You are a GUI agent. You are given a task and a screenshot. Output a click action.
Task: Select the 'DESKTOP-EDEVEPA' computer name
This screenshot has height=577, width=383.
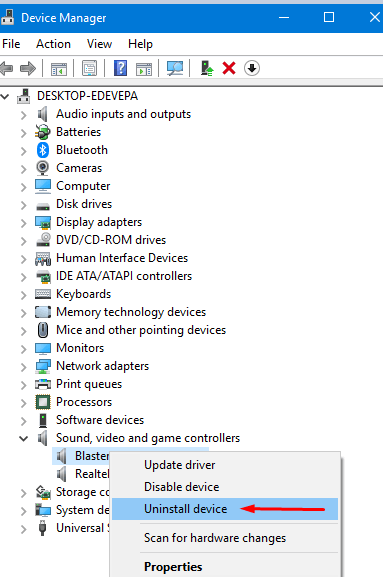87,96
